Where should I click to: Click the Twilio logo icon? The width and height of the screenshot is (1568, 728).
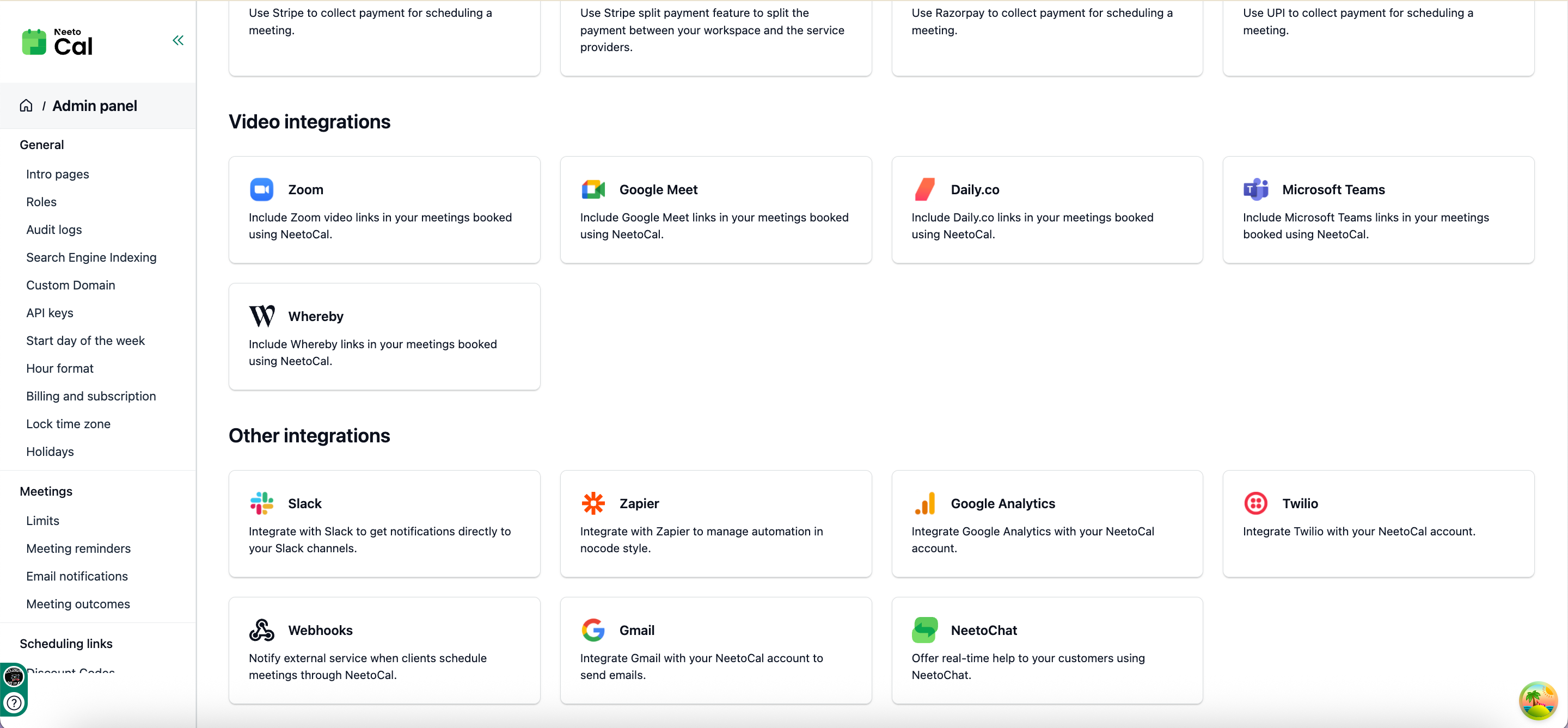[x=1255, y=504]
